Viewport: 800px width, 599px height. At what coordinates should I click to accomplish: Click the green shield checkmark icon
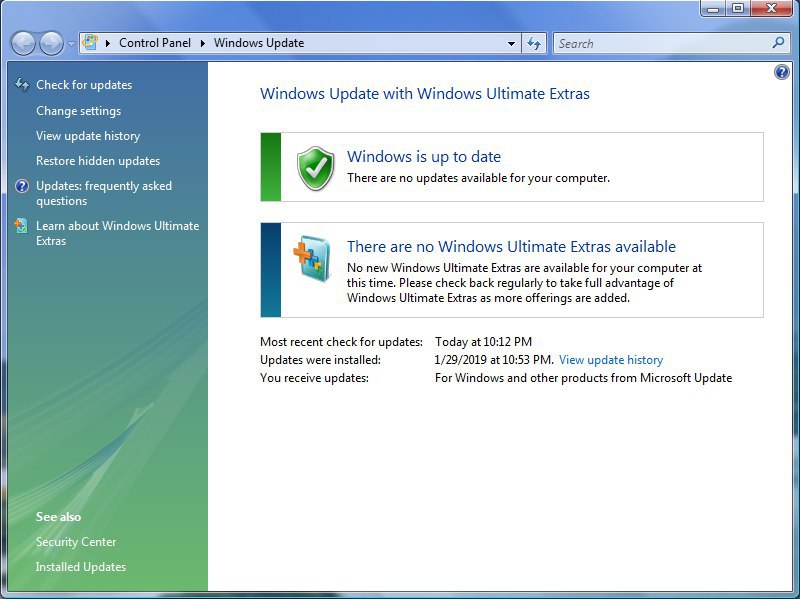click(316, 168)
